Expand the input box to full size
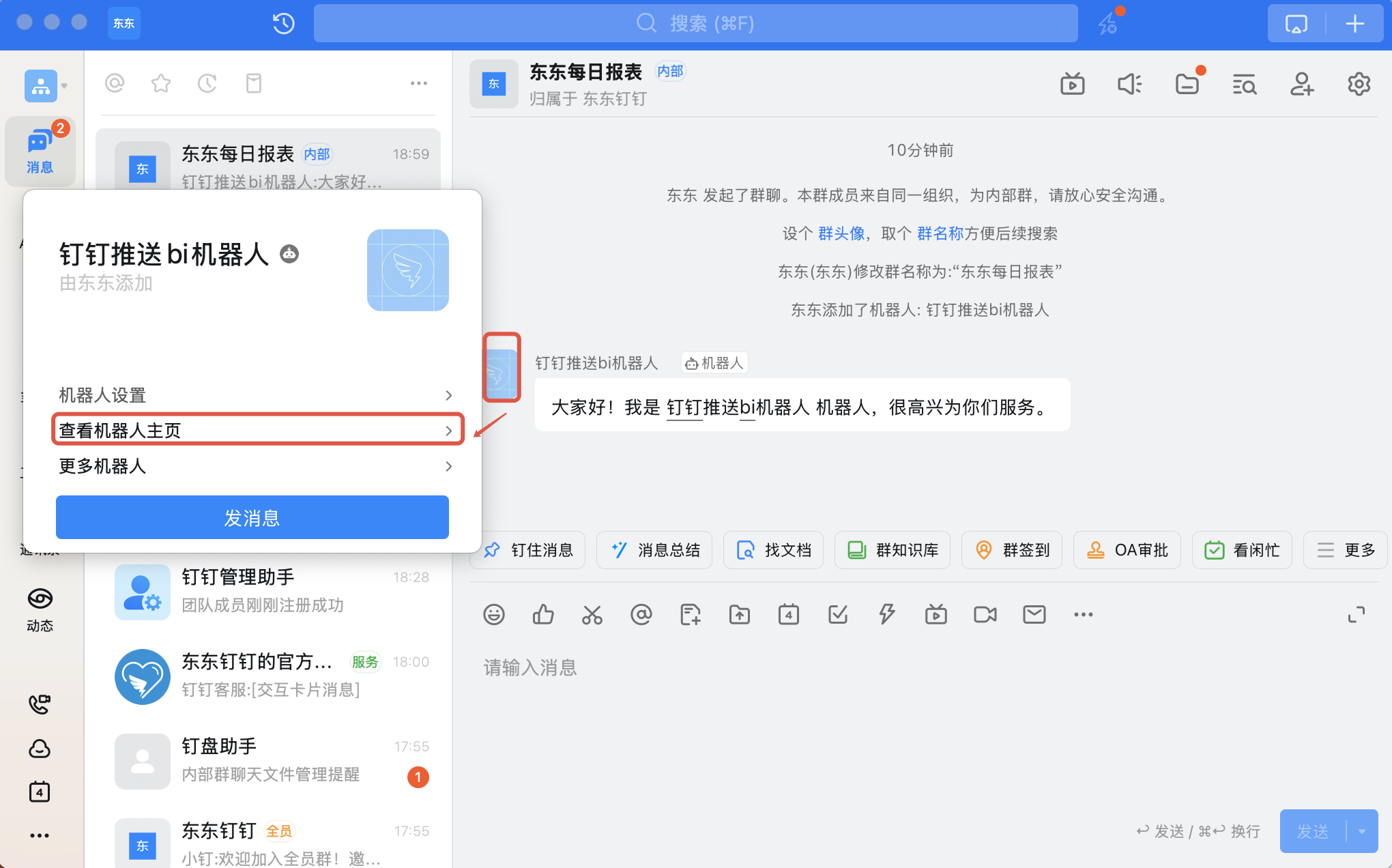 pos(1356,615)
